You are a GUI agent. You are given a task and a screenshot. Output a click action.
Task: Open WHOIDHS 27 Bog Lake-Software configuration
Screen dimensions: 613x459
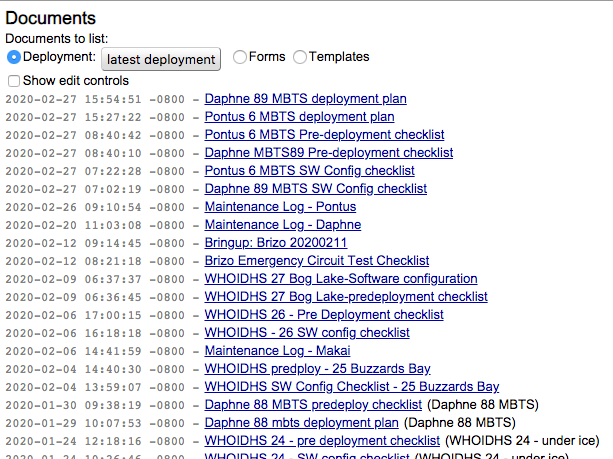341,279
